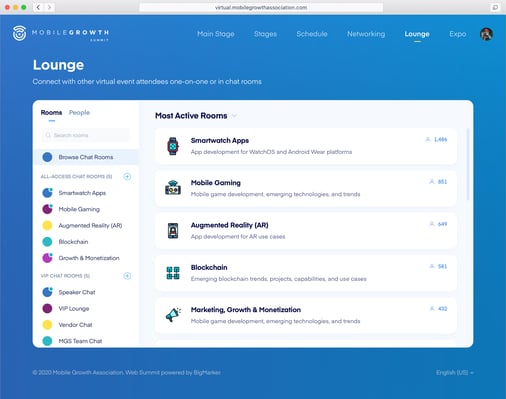Image resolution: width=506 pixels, height=399 pixels.
Task: Click inside the Search rooms field
Action: click(86, 135)
